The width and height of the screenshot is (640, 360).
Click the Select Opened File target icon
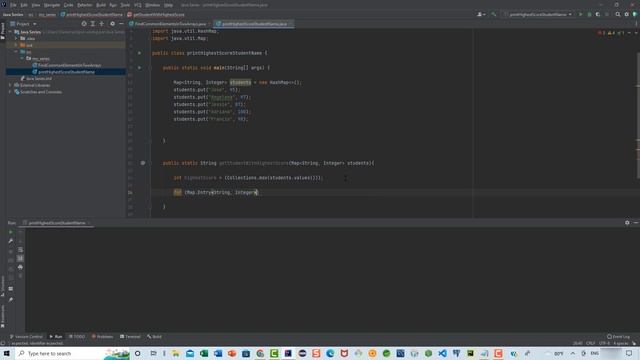84,24
